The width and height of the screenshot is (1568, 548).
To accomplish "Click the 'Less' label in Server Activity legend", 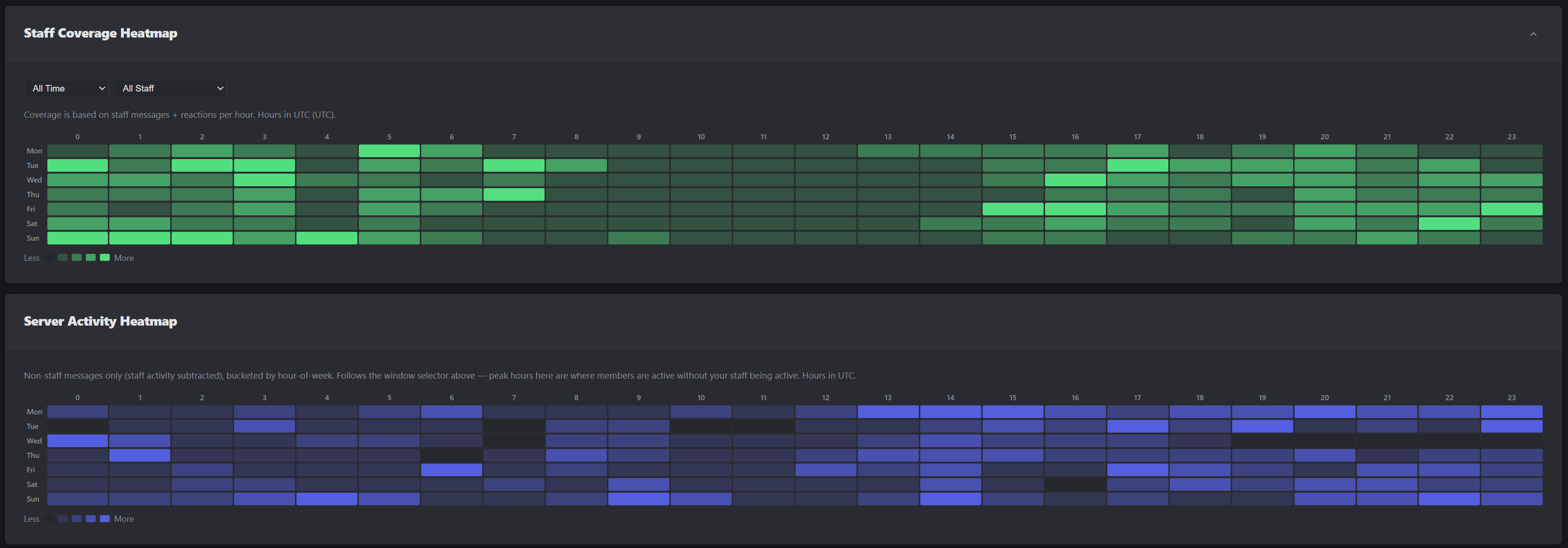I will 31,519.
